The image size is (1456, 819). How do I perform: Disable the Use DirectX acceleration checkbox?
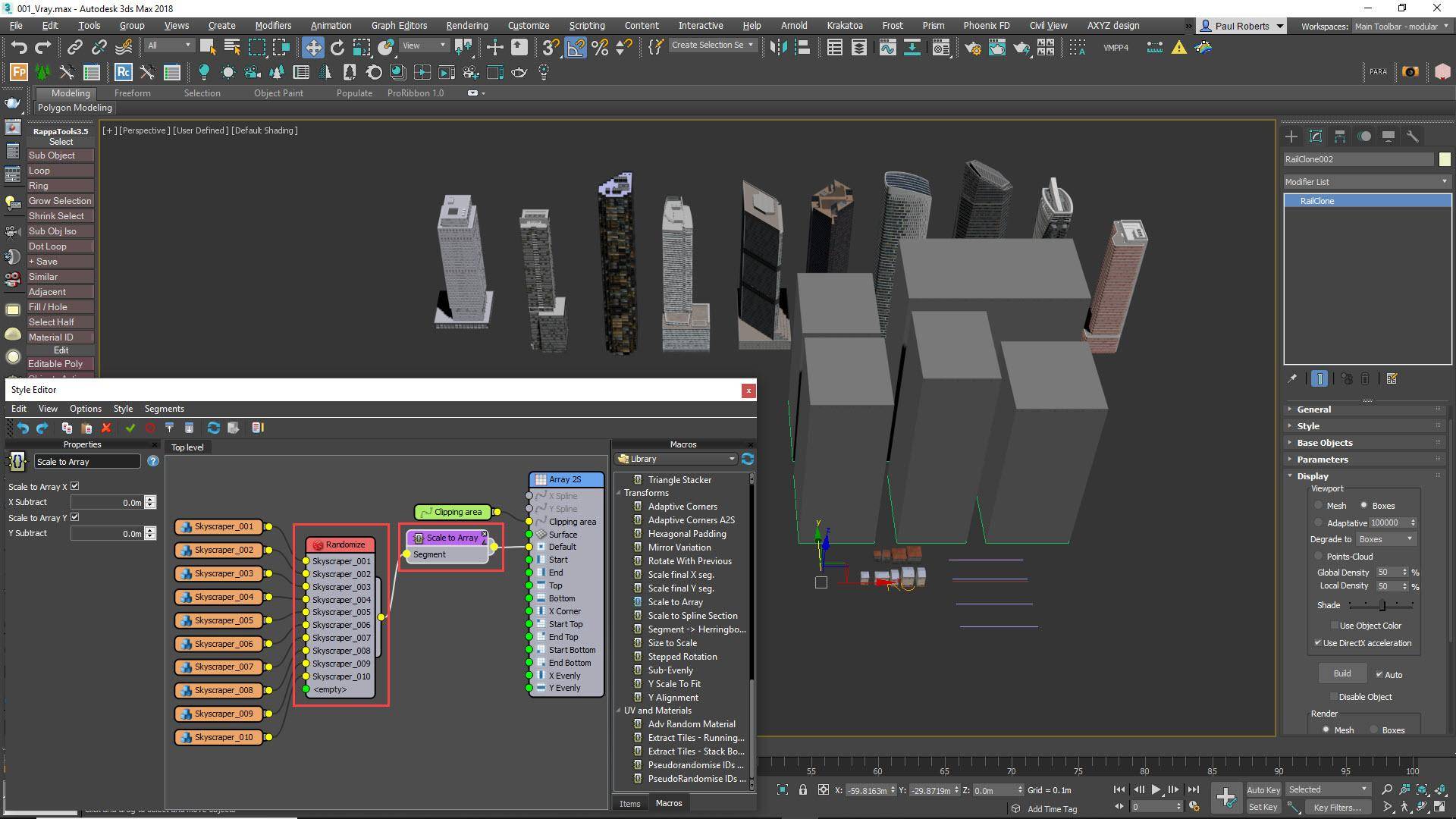pos(1318,642)
